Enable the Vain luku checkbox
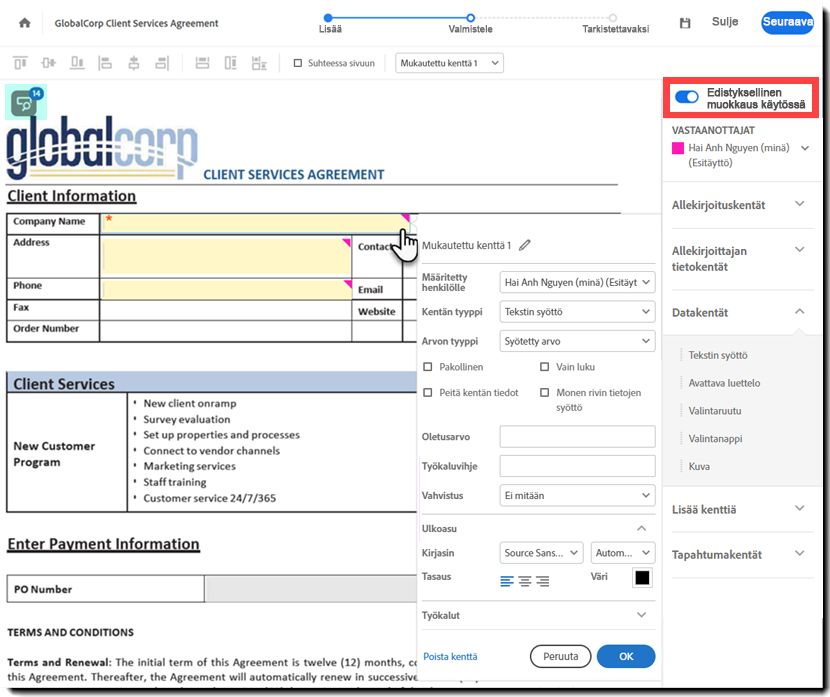The width and height of the screenshot is (830, 697). 544,367
